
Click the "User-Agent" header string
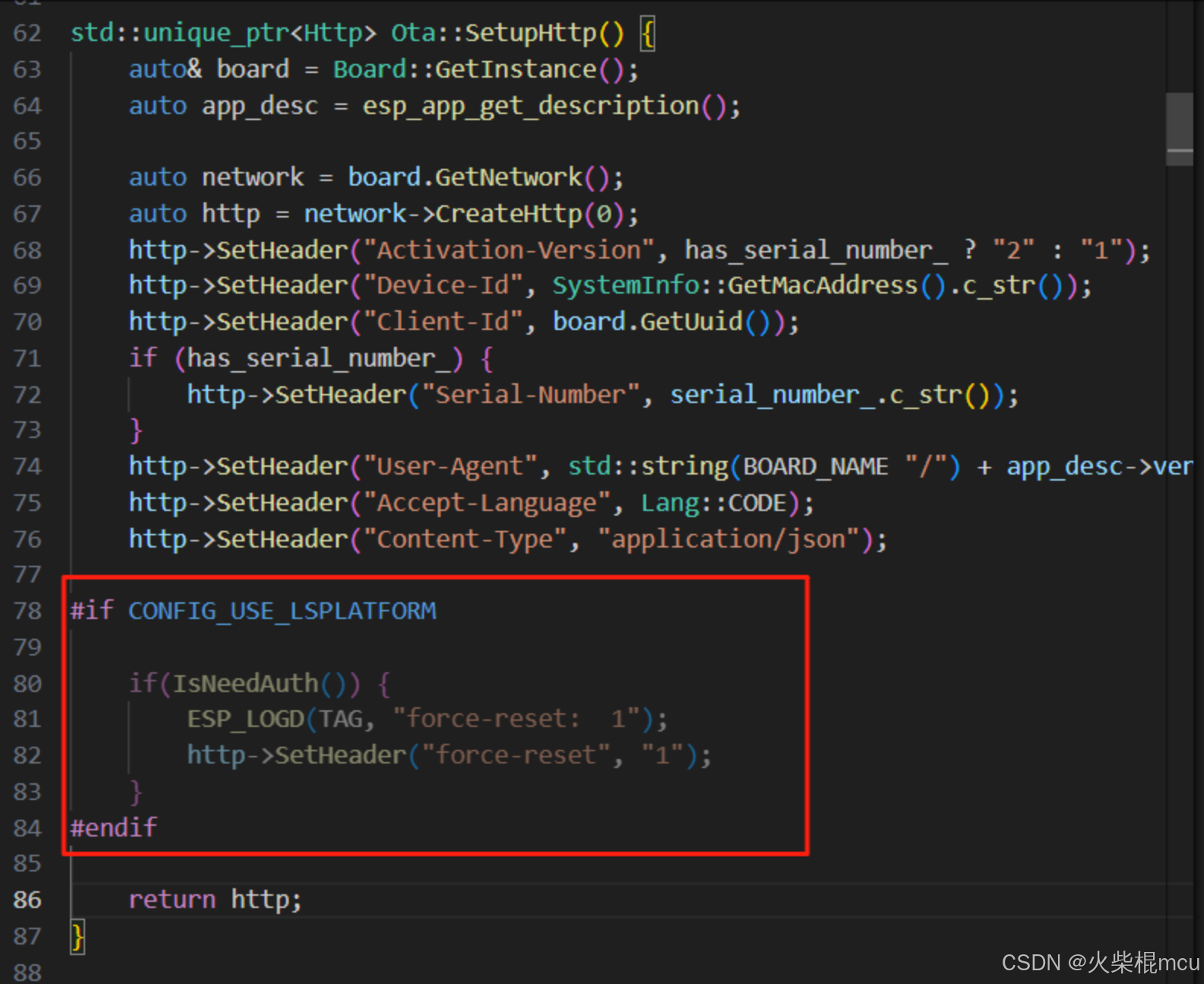coord(451,466)
